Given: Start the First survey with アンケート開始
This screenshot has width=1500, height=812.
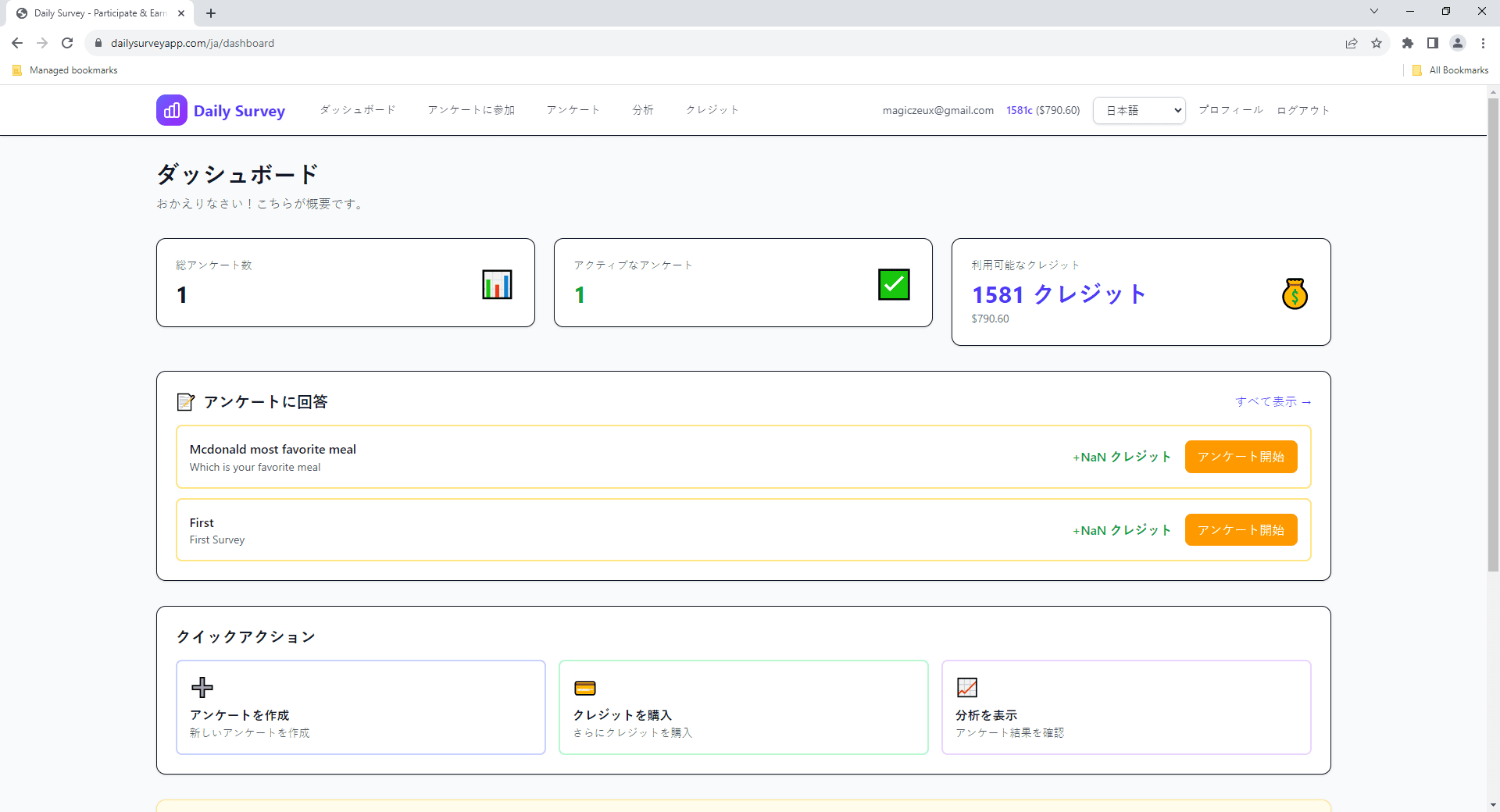Looking at the screenshot, I should pos(1241,529).
